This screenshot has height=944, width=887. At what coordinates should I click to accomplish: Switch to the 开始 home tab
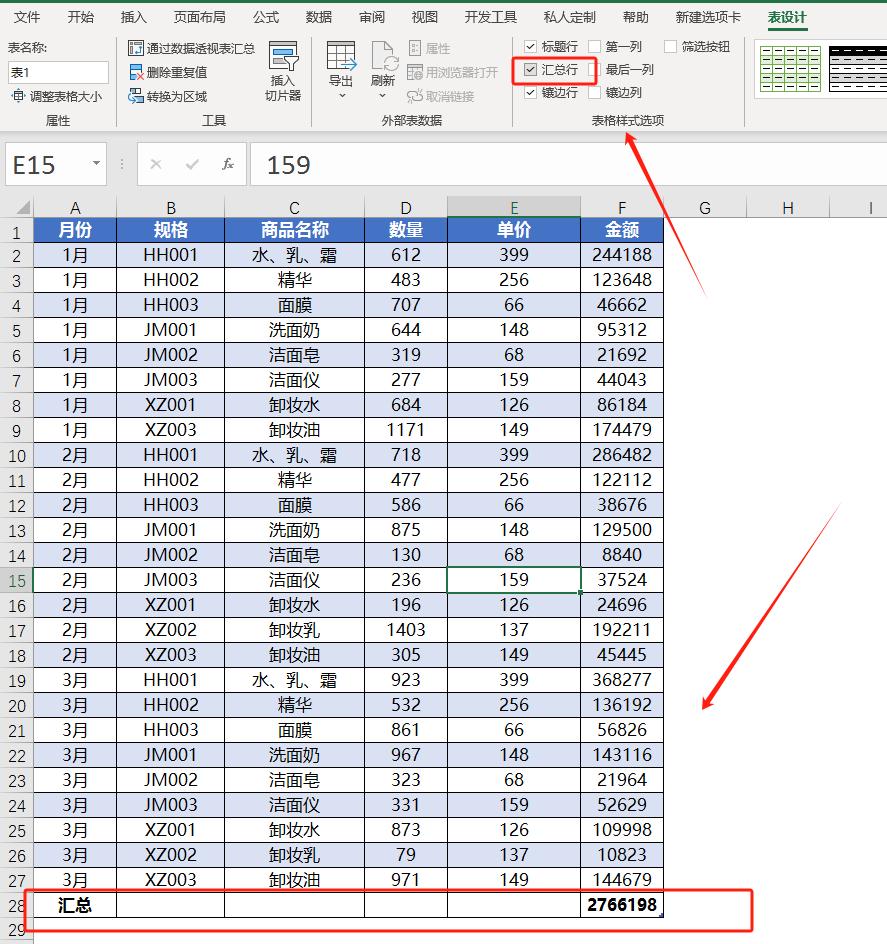[80, 17]
